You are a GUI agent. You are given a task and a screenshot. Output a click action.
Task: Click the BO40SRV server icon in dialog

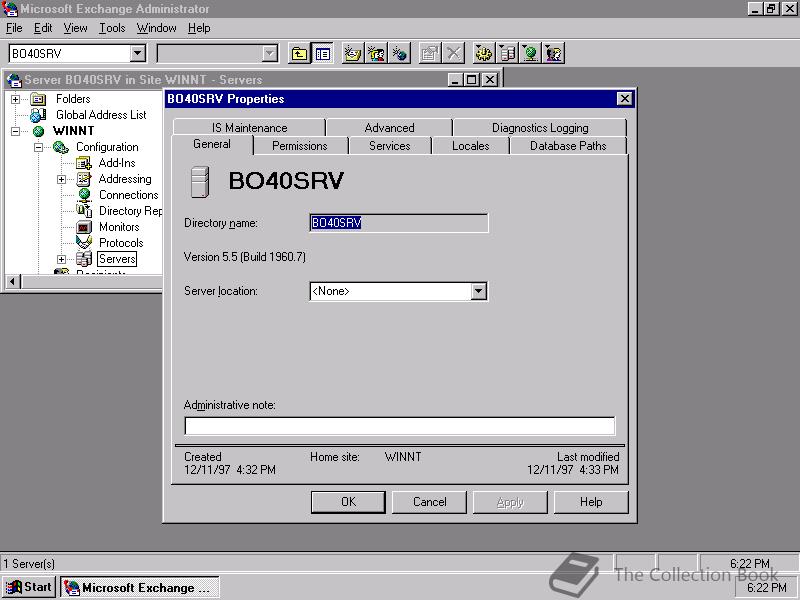[x=200, y=182]
